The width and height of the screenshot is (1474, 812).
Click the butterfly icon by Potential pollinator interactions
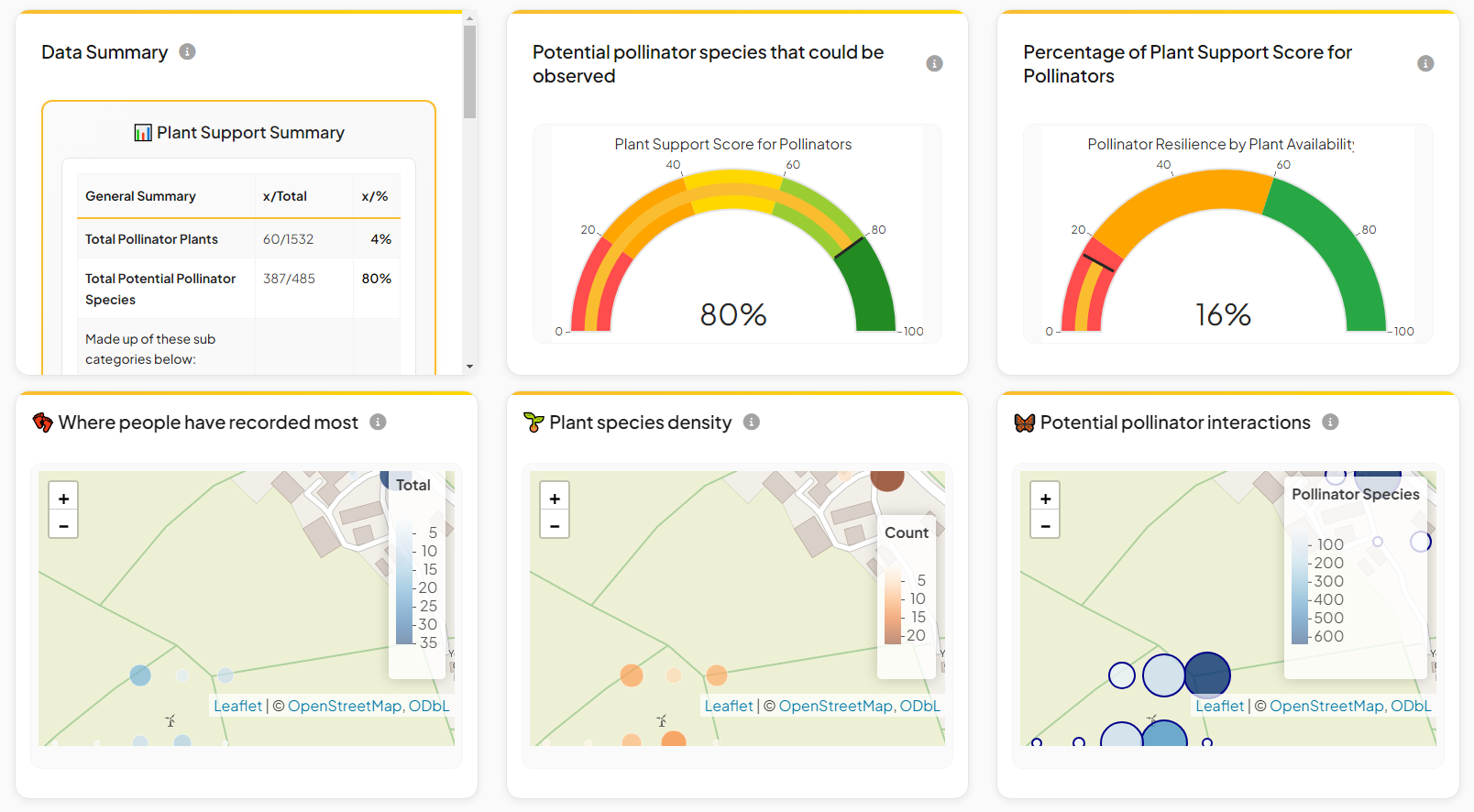pyautogui.click(x=1024, y=422)
